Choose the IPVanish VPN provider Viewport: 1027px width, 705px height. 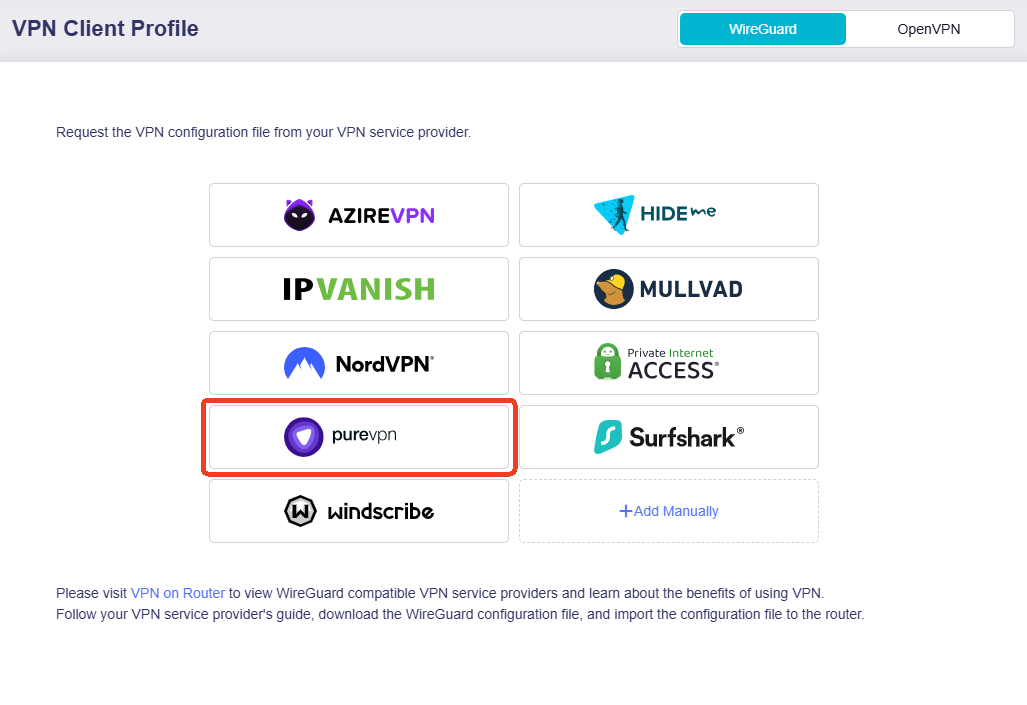[x=358, y=288]
